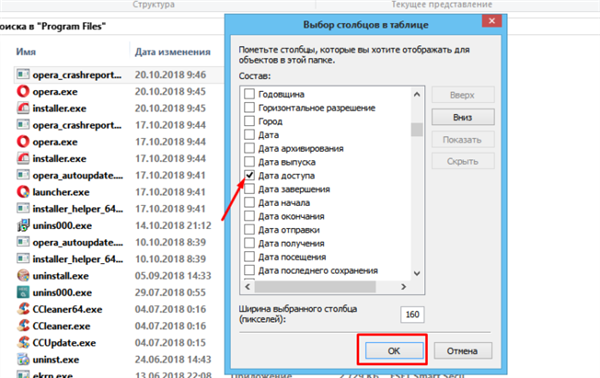Uncheck the Дата доступа checkbox

(249, 175)
